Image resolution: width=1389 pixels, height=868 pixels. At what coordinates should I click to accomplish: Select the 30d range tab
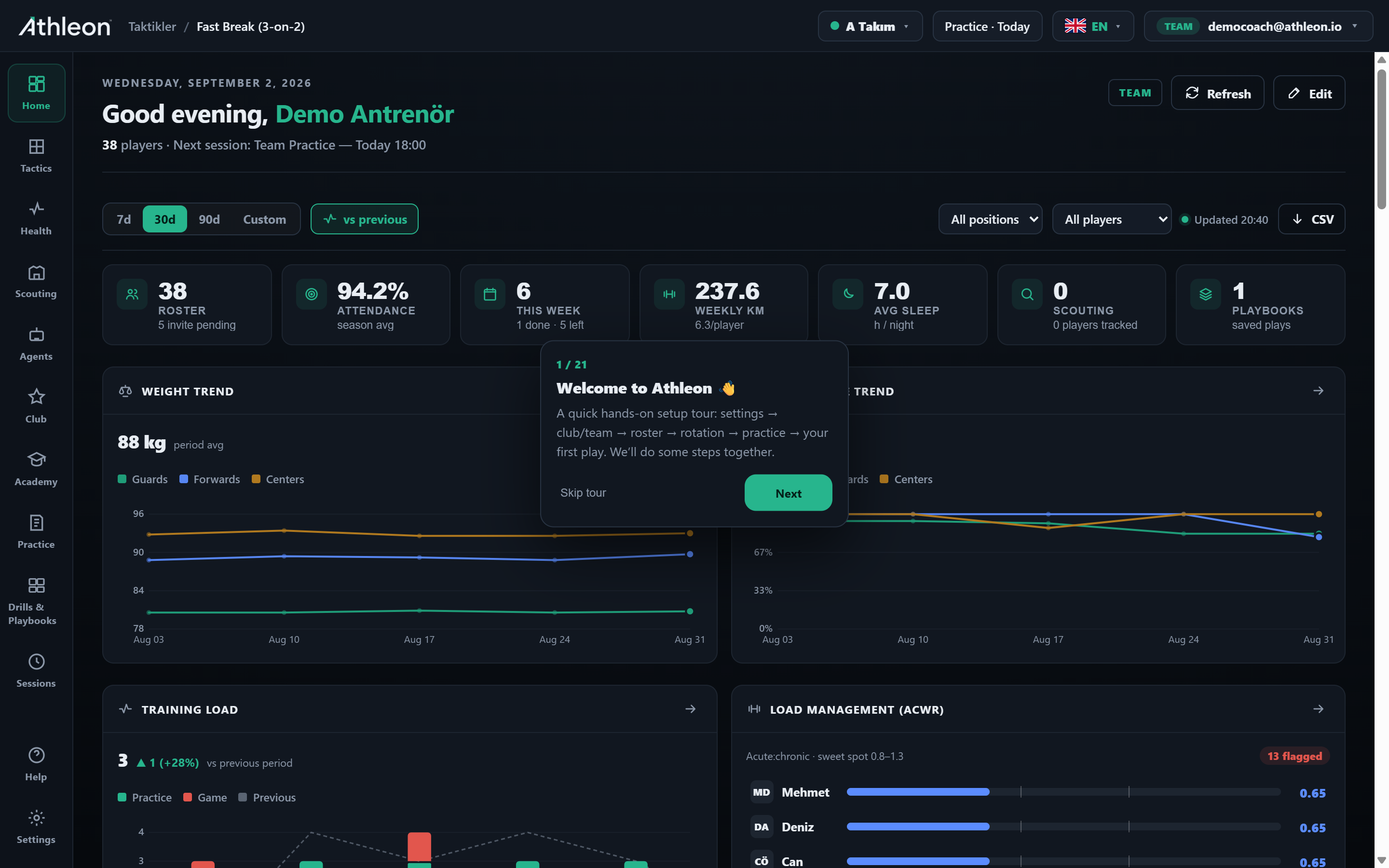tap(165, 219)
